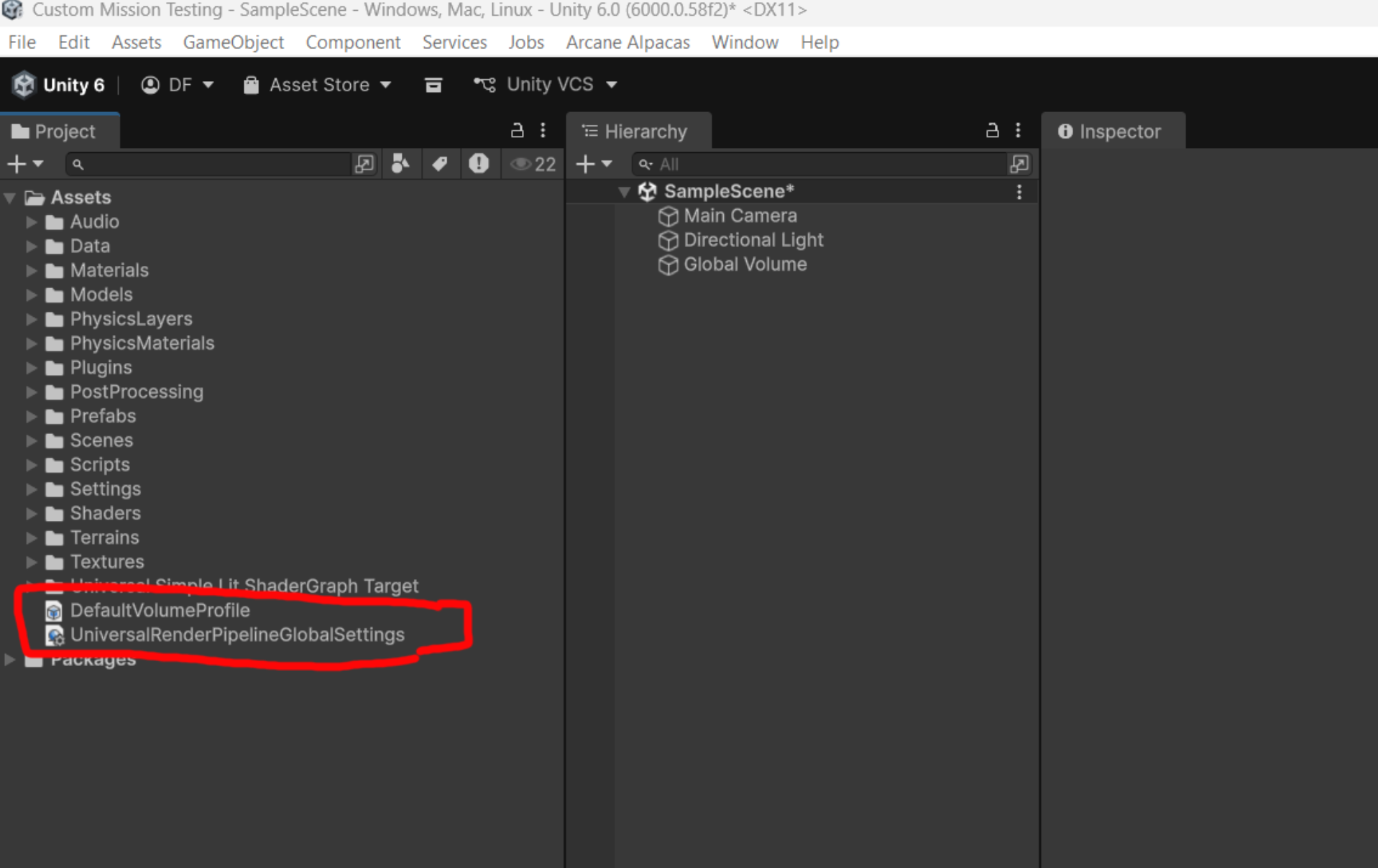Open the Project panel options menu
This screenshot has width=1378, height=868.
click(543, 130)
